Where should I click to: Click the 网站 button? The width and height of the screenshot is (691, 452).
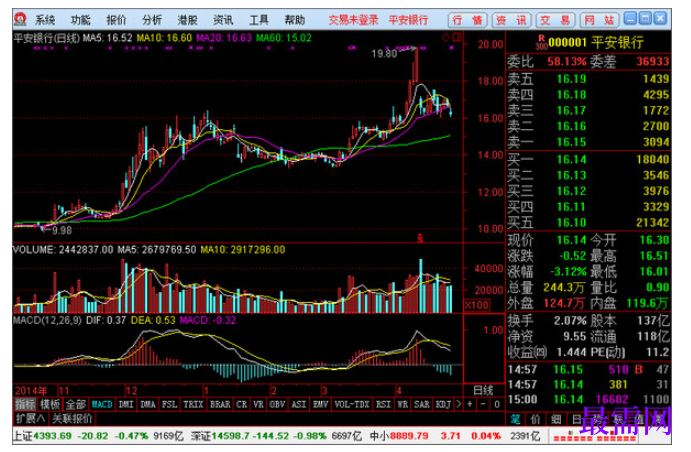point(599,20)
